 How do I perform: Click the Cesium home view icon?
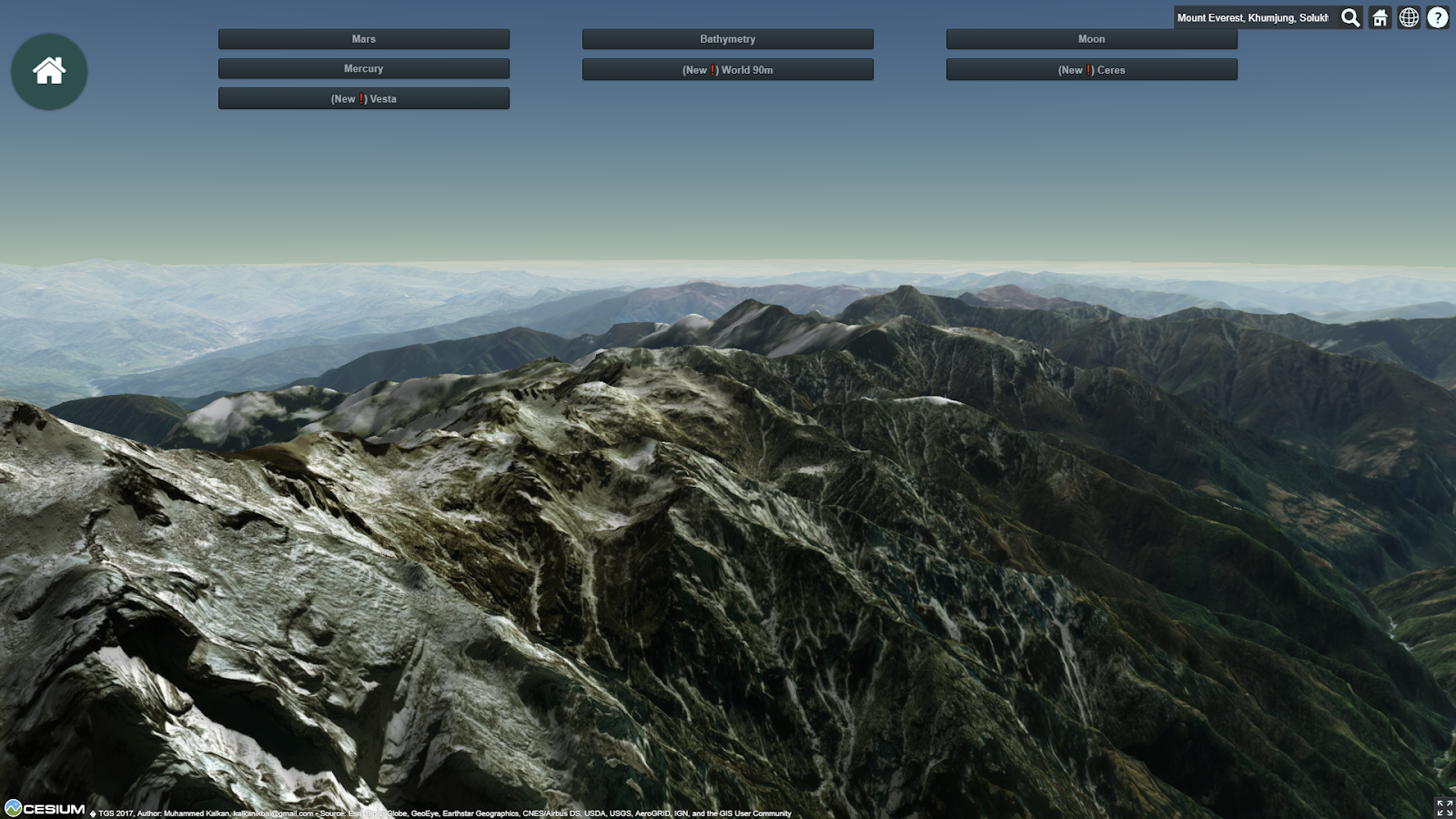click(1380, 17)
